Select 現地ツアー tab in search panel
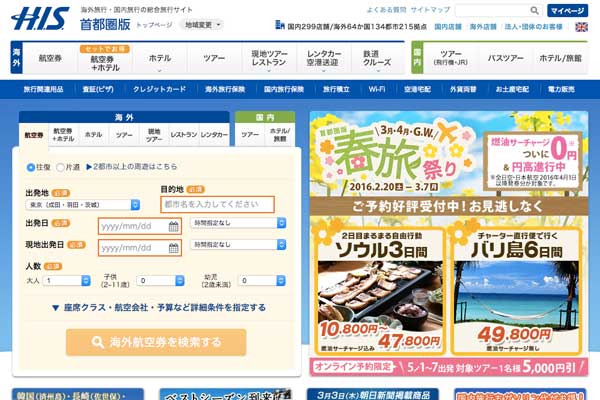This screenshot has height=400, width=600. 154,135
